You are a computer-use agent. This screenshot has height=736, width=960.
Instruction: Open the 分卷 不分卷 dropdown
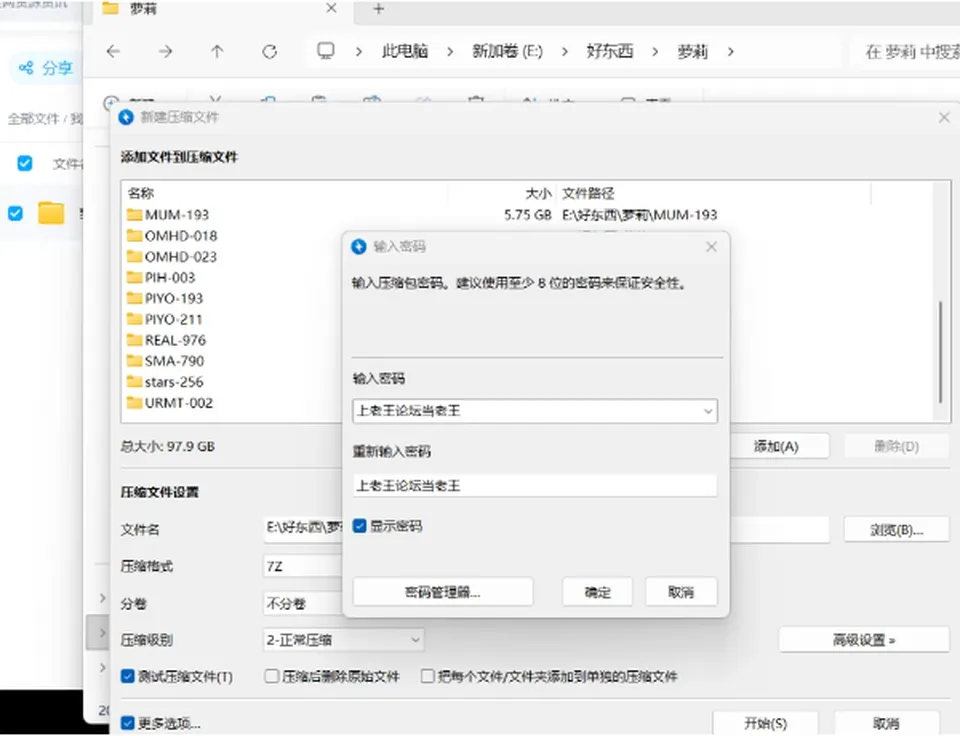coord(303,604)
